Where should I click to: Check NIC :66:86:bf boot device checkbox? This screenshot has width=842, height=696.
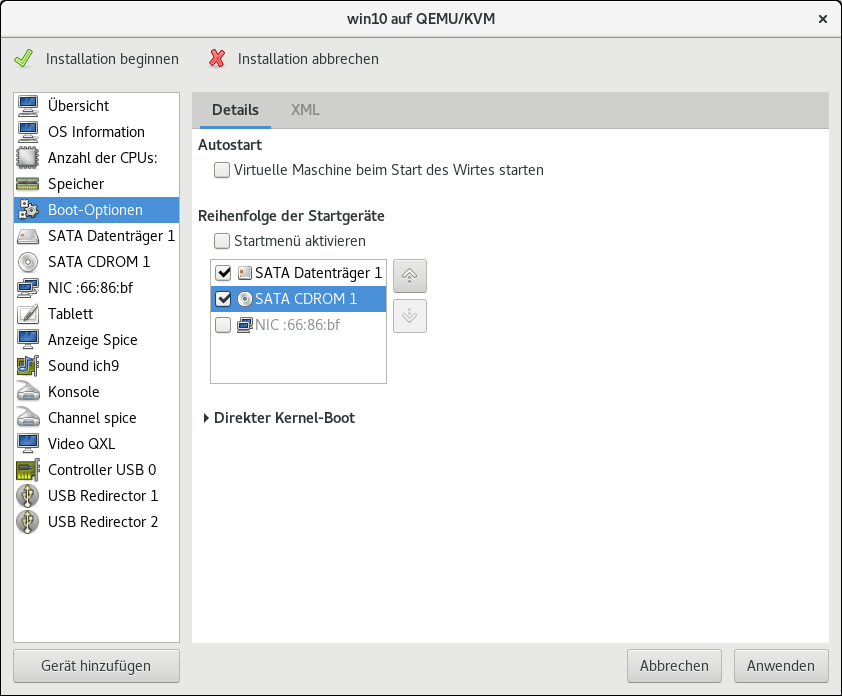coord(223,325)
